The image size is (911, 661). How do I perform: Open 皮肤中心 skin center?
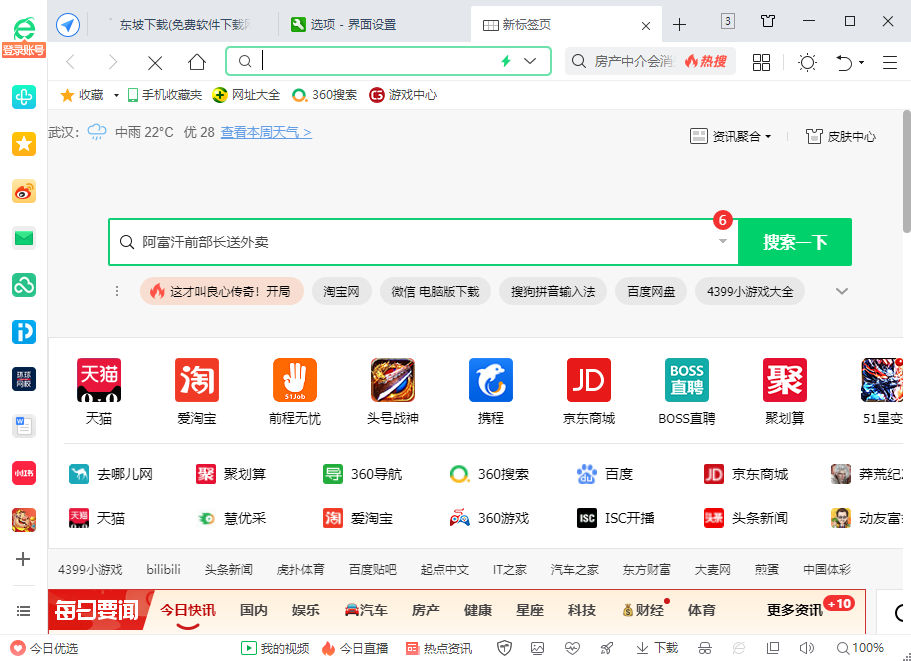841,136
